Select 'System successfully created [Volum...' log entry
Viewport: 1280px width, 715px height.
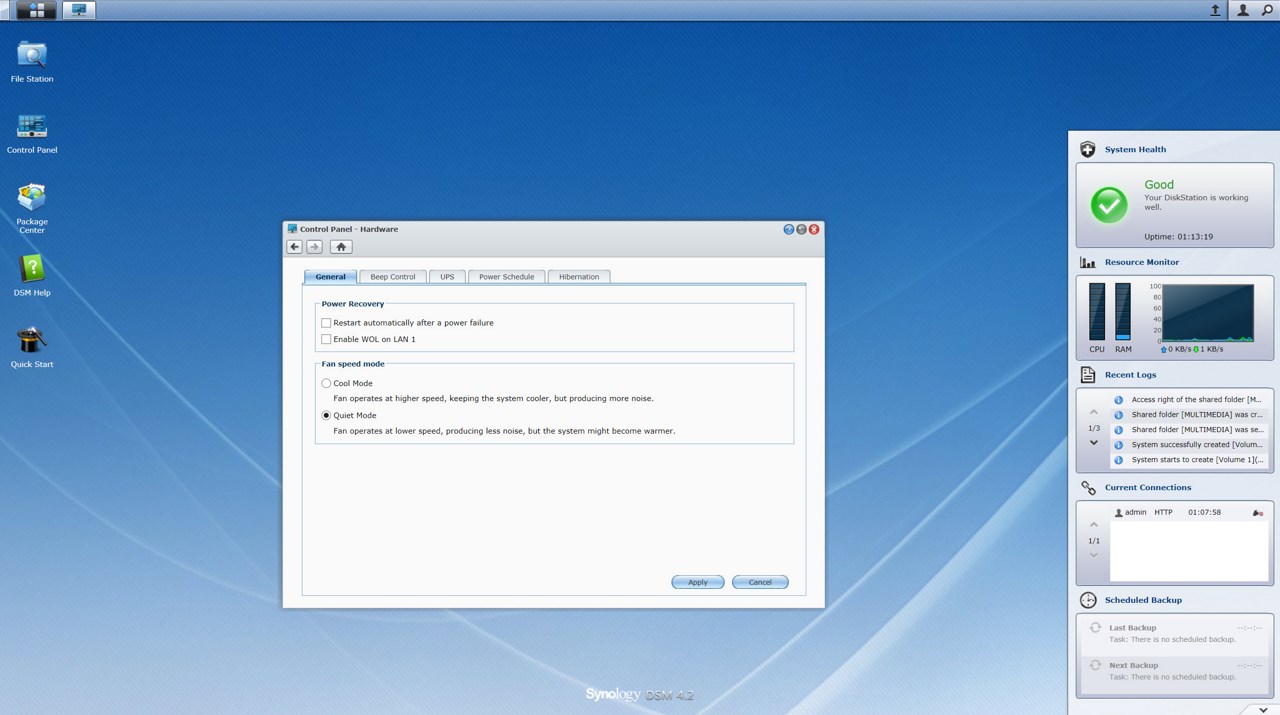[x=1191, y=445]
